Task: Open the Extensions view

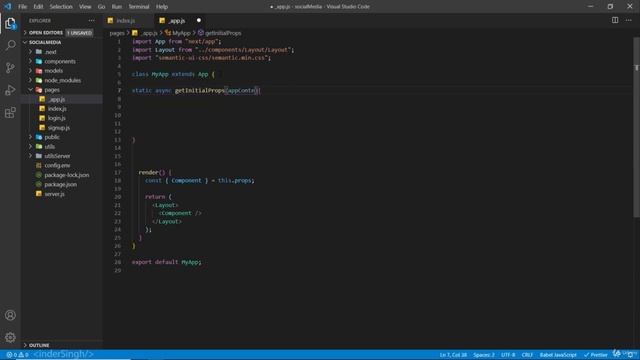Action: [x=10, y=112]
